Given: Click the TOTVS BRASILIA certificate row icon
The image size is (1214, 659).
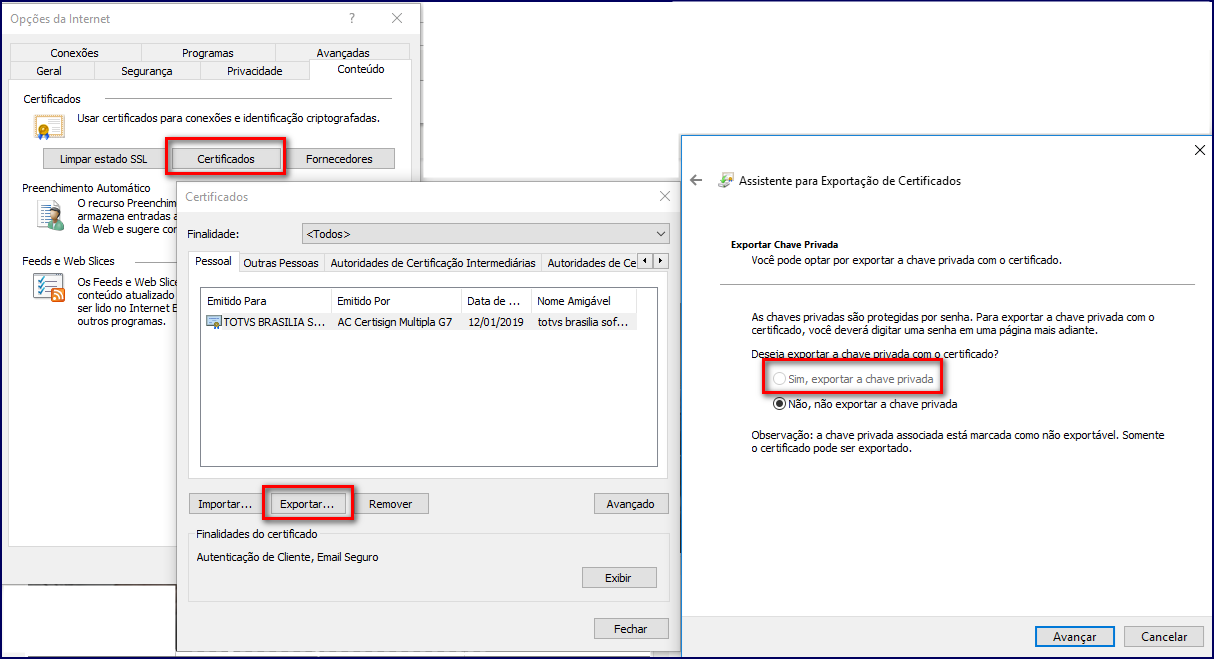Looking at the screenshot, I should (214, 322).
